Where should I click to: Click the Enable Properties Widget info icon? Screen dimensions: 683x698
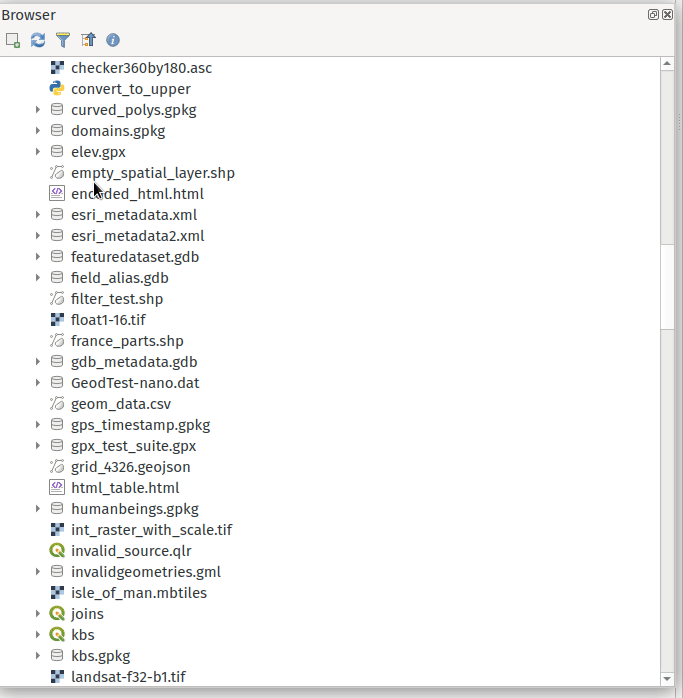(x=113, y=40)
